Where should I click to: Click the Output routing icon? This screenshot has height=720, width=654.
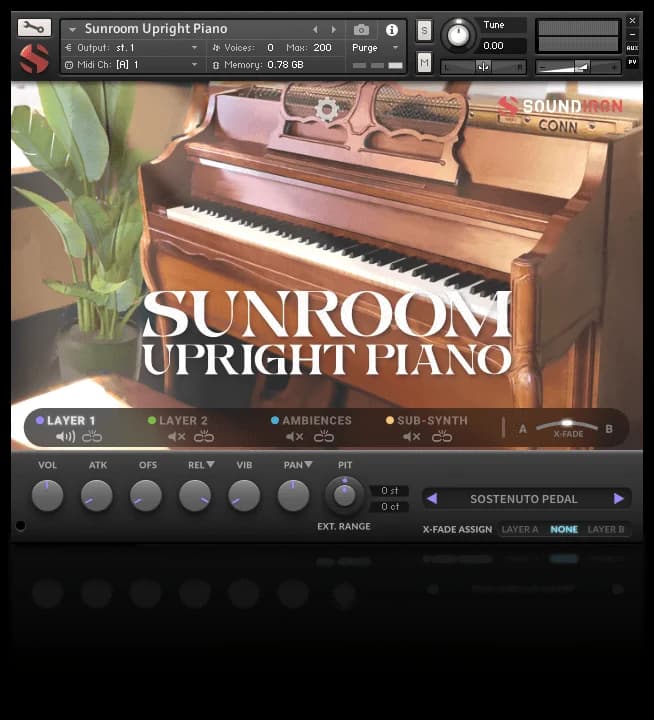pyautogui.click(x=68, y=47)
